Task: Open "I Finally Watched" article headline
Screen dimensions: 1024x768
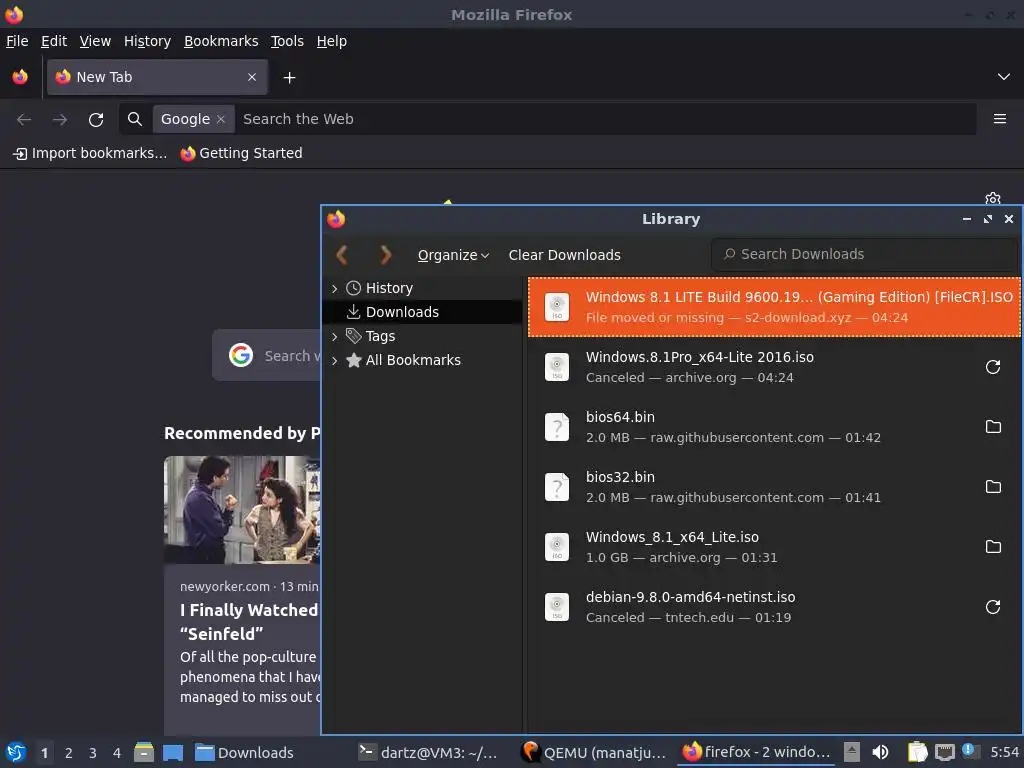Action: (250, 622)
